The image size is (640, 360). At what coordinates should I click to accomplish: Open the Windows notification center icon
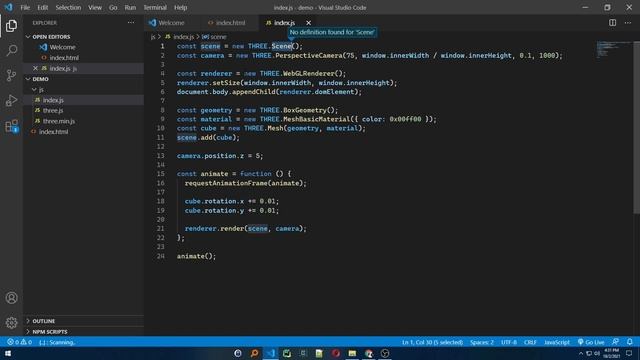pos(629,353)
